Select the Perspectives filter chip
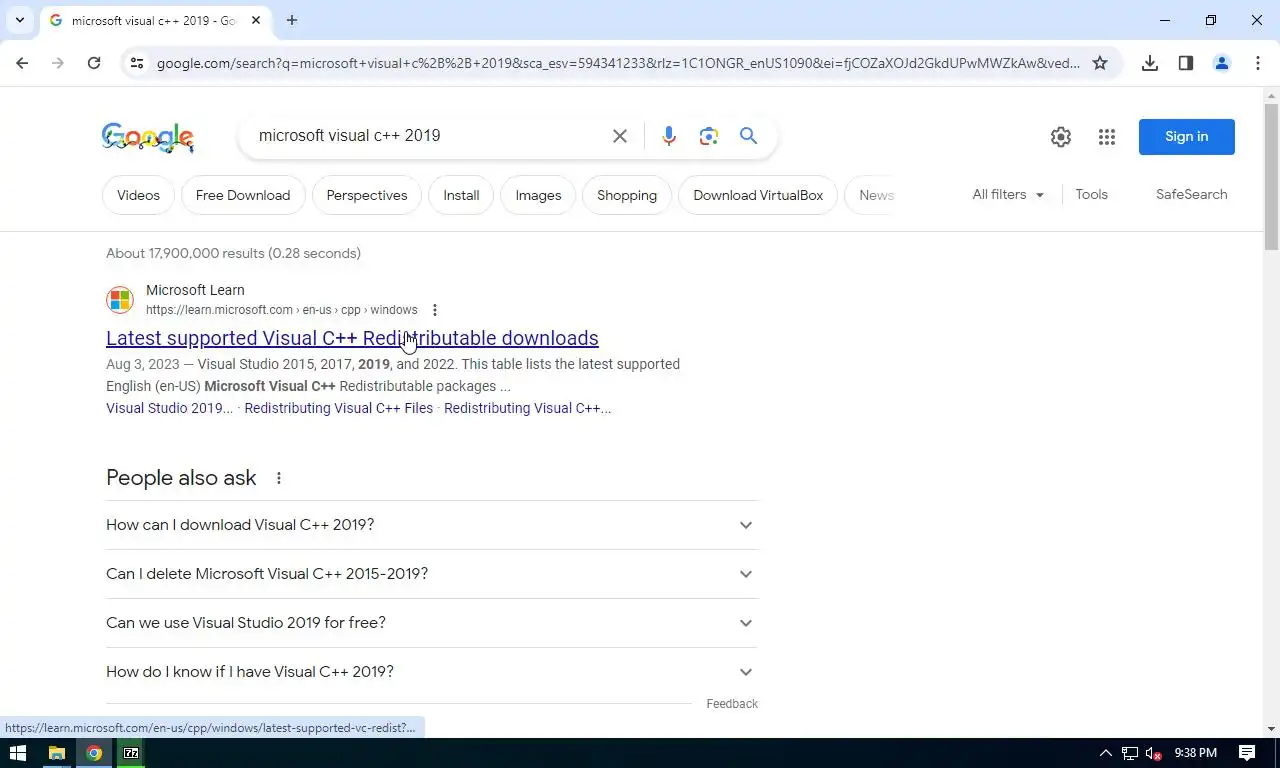Image resolution: width=1280 pixels, height=768 pixels. pos(367,195)
